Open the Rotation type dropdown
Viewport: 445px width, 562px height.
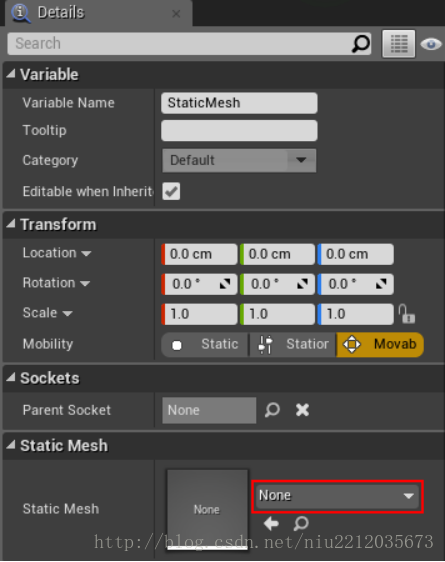pos(85,284)
